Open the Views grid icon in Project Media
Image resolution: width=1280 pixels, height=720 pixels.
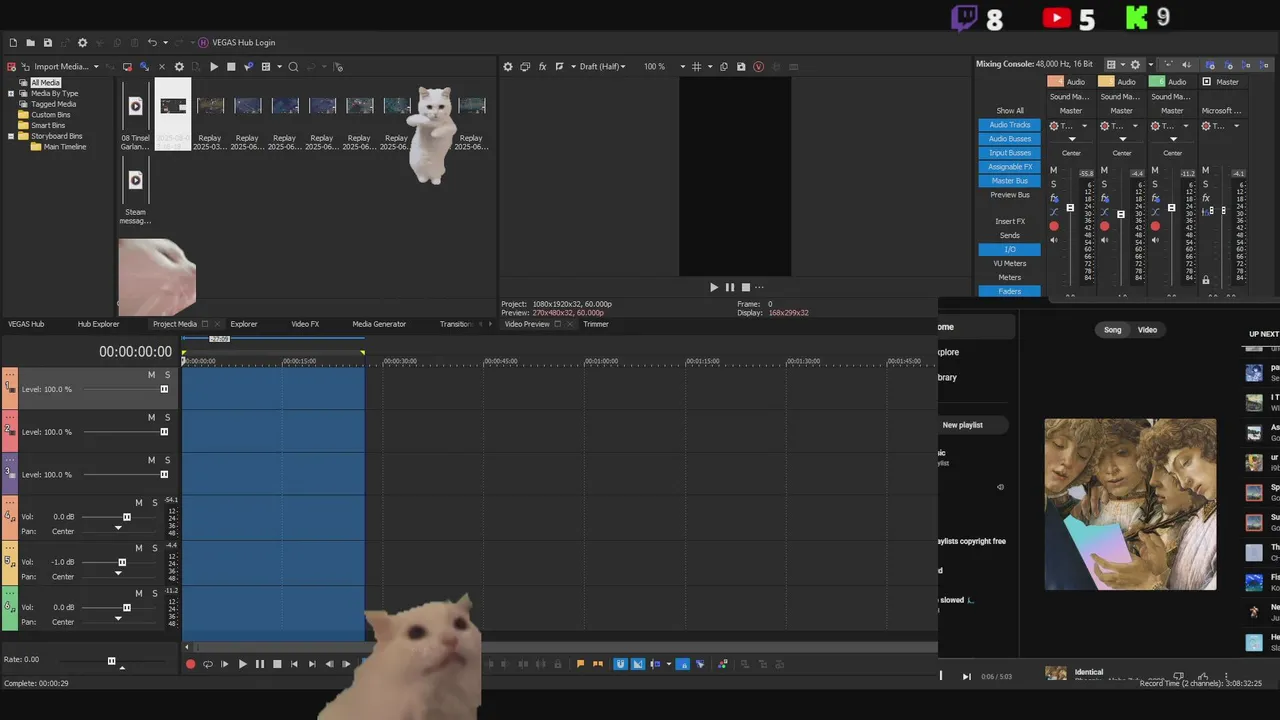coord(266,67)
